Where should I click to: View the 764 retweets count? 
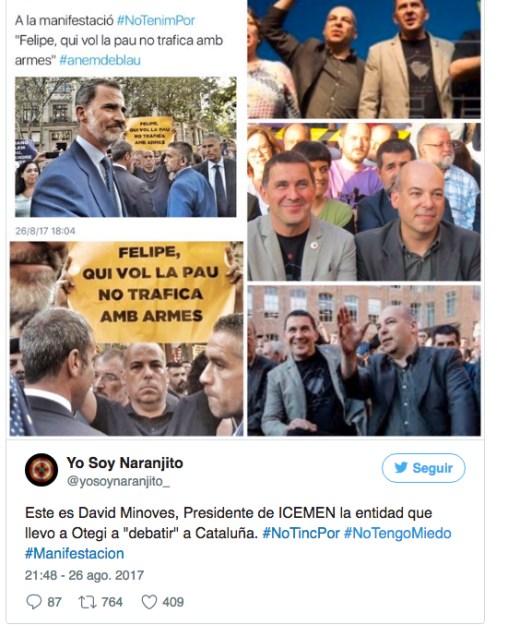[x=112, y=602]
